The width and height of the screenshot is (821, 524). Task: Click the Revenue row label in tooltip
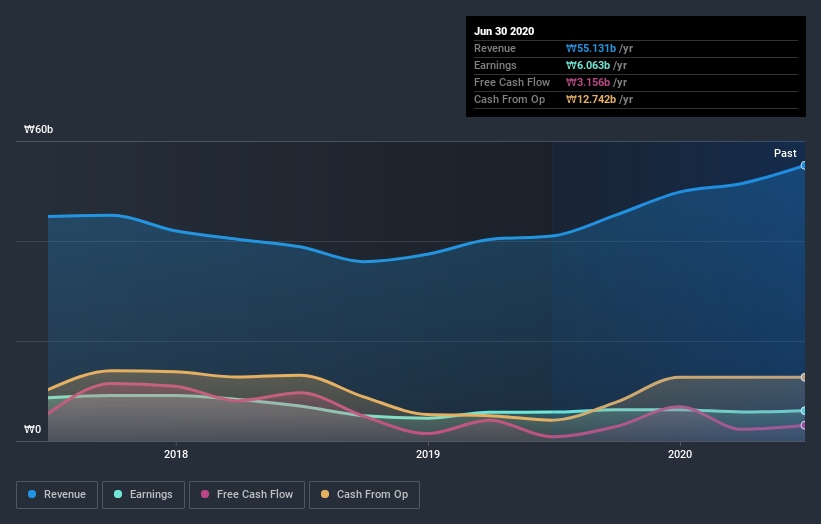[495, 48]
